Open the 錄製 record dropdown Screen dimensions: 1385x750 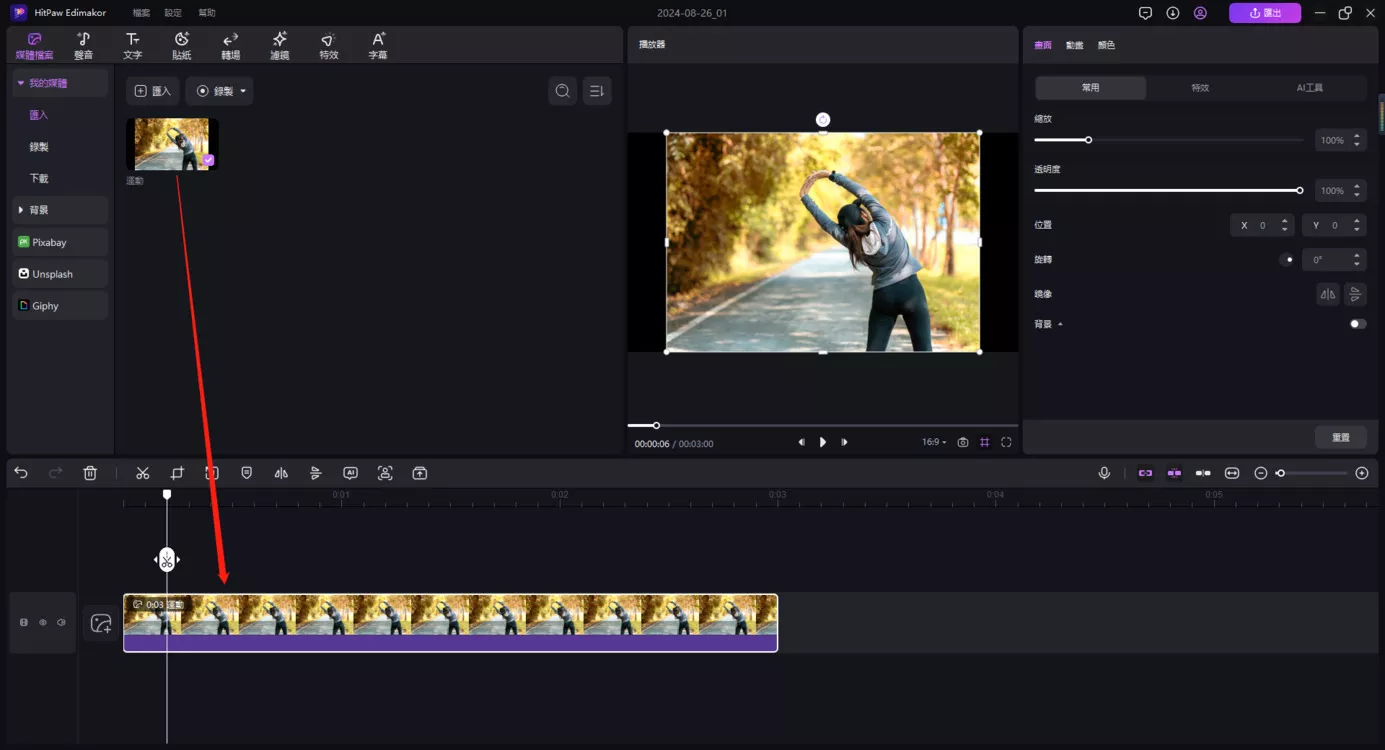pyautogui.click(x=220, y=91)
